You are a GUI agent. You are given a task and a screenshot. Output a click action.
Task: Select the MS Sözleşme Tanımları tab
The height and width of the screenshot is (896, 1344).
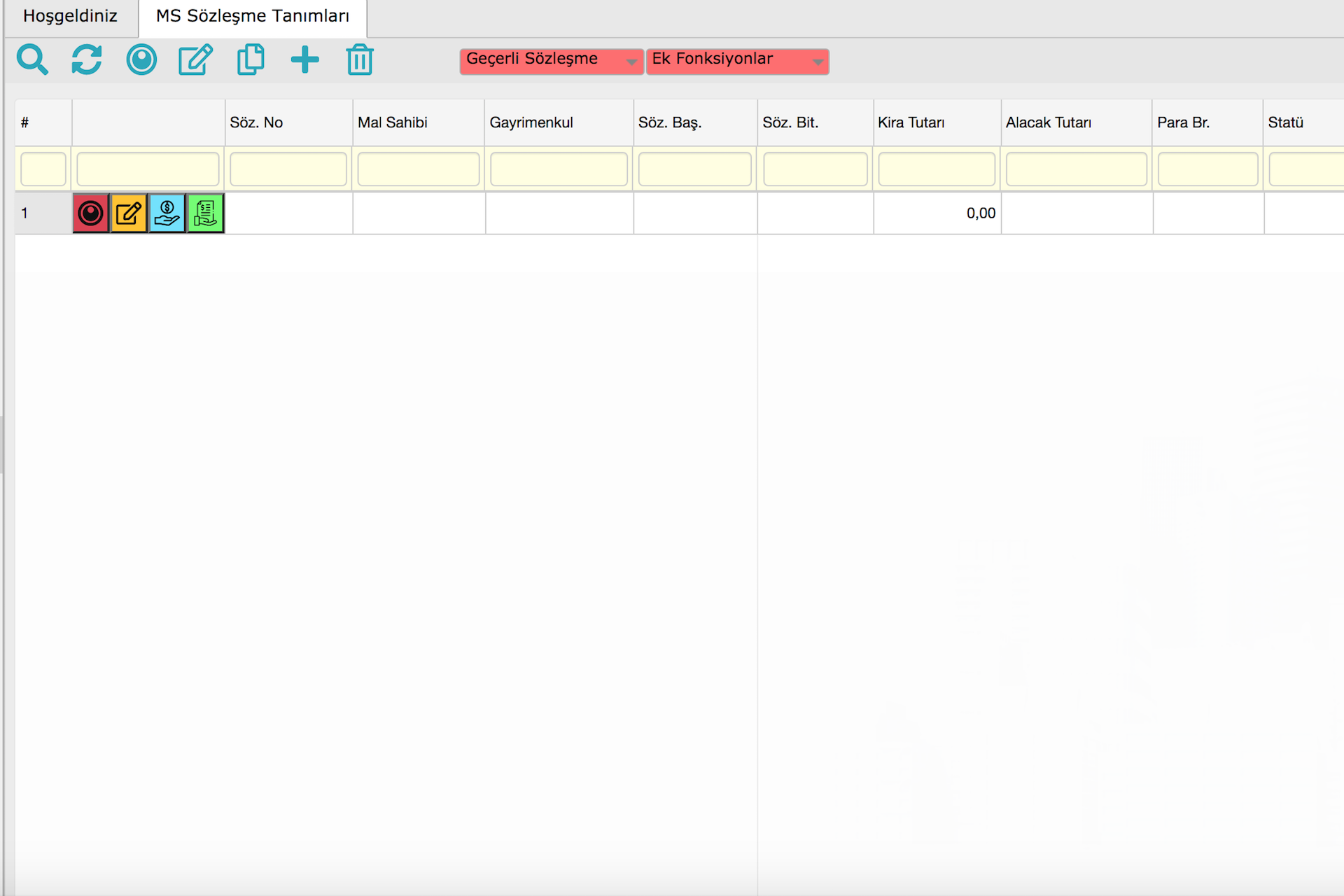pyautogui.click(x=252, y=16)
